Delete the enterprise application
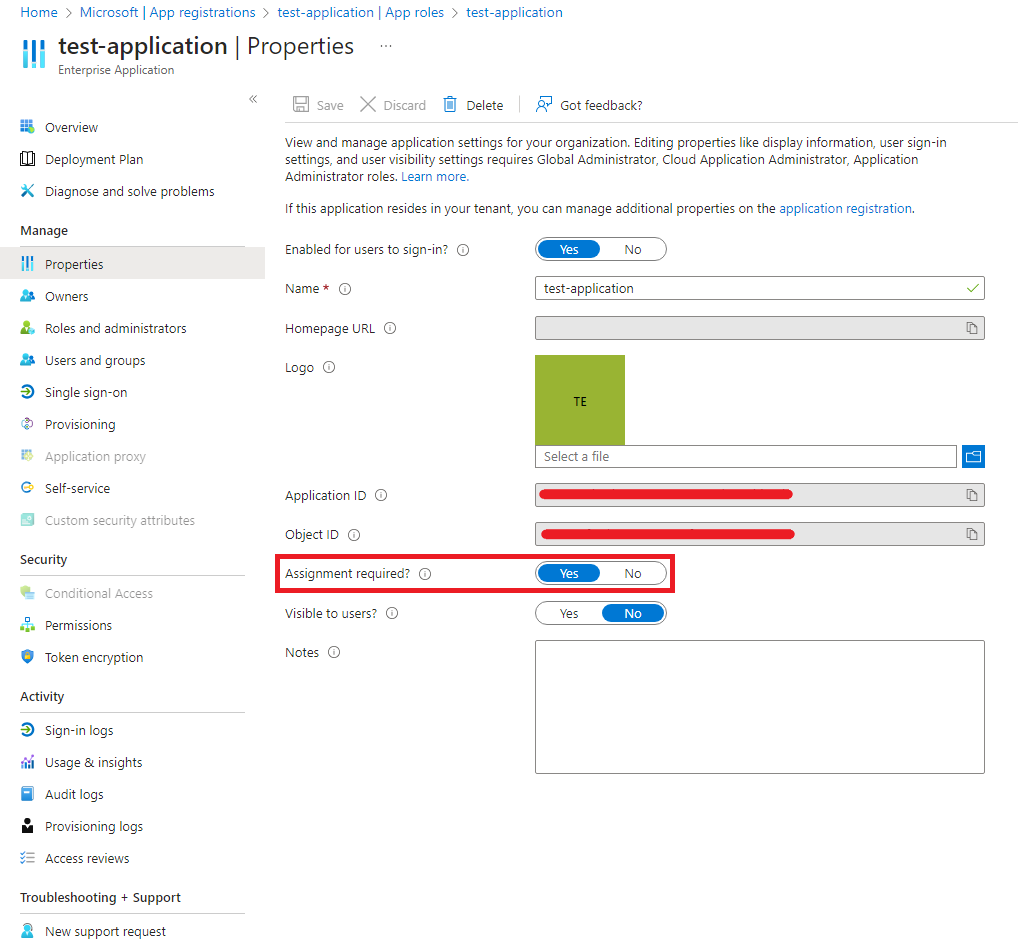This screenshot has width=1018, height=952. [473, 105]
